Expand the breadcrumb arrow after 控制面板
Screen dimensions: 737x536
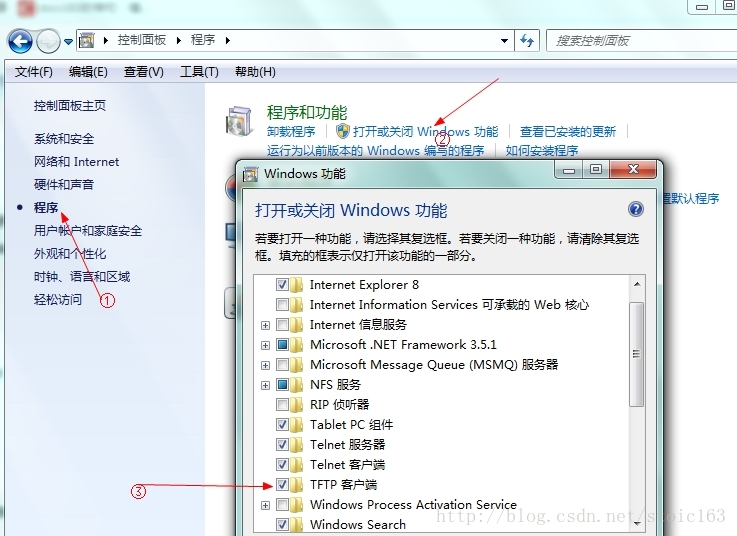[x=178, y=40]
